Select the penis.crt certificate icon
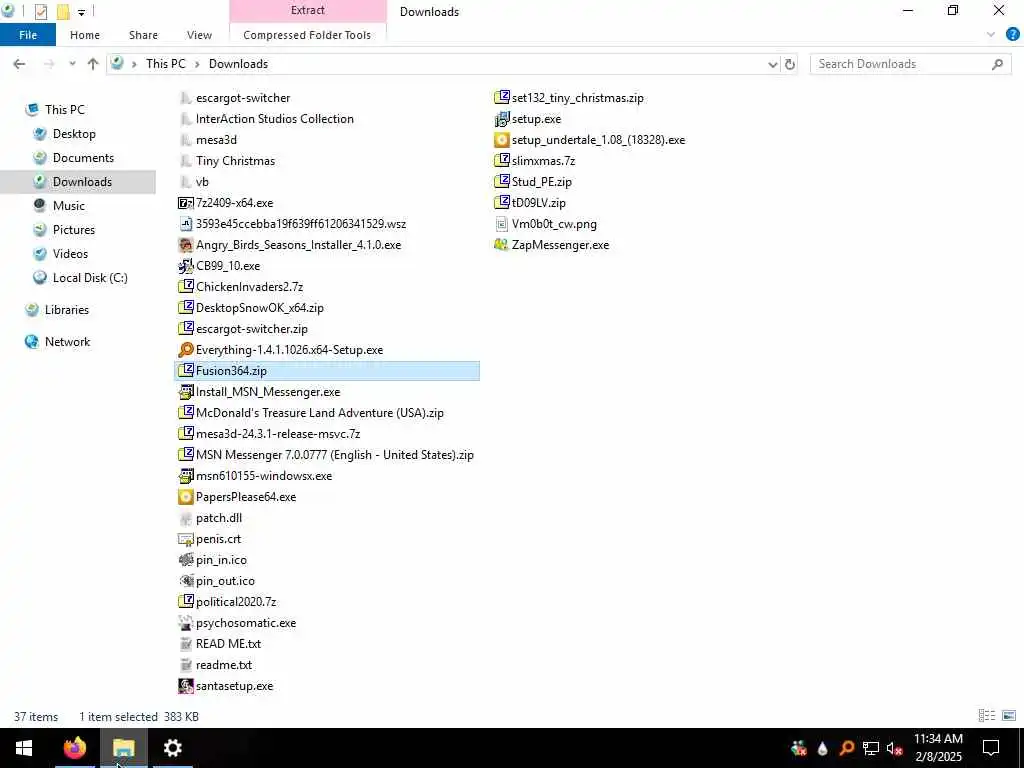Image resolution: width=1024 pixels, height=768 pixels. click(185, 539)
